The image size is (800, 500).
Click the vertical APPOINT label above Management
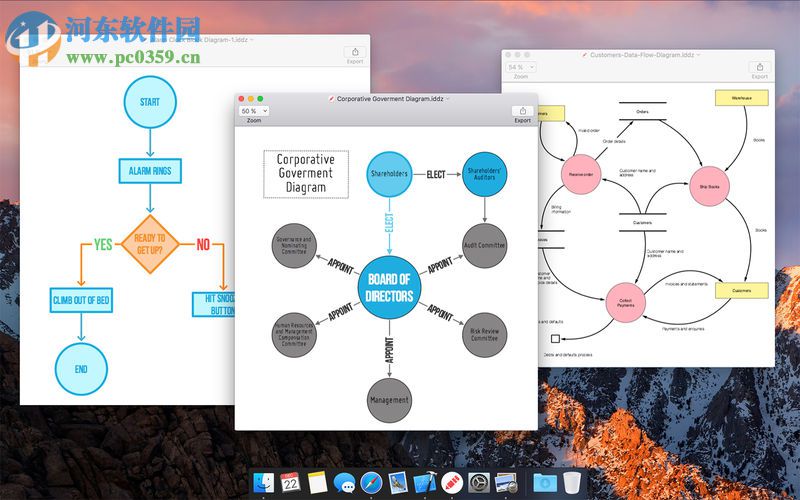click(389, 349)
